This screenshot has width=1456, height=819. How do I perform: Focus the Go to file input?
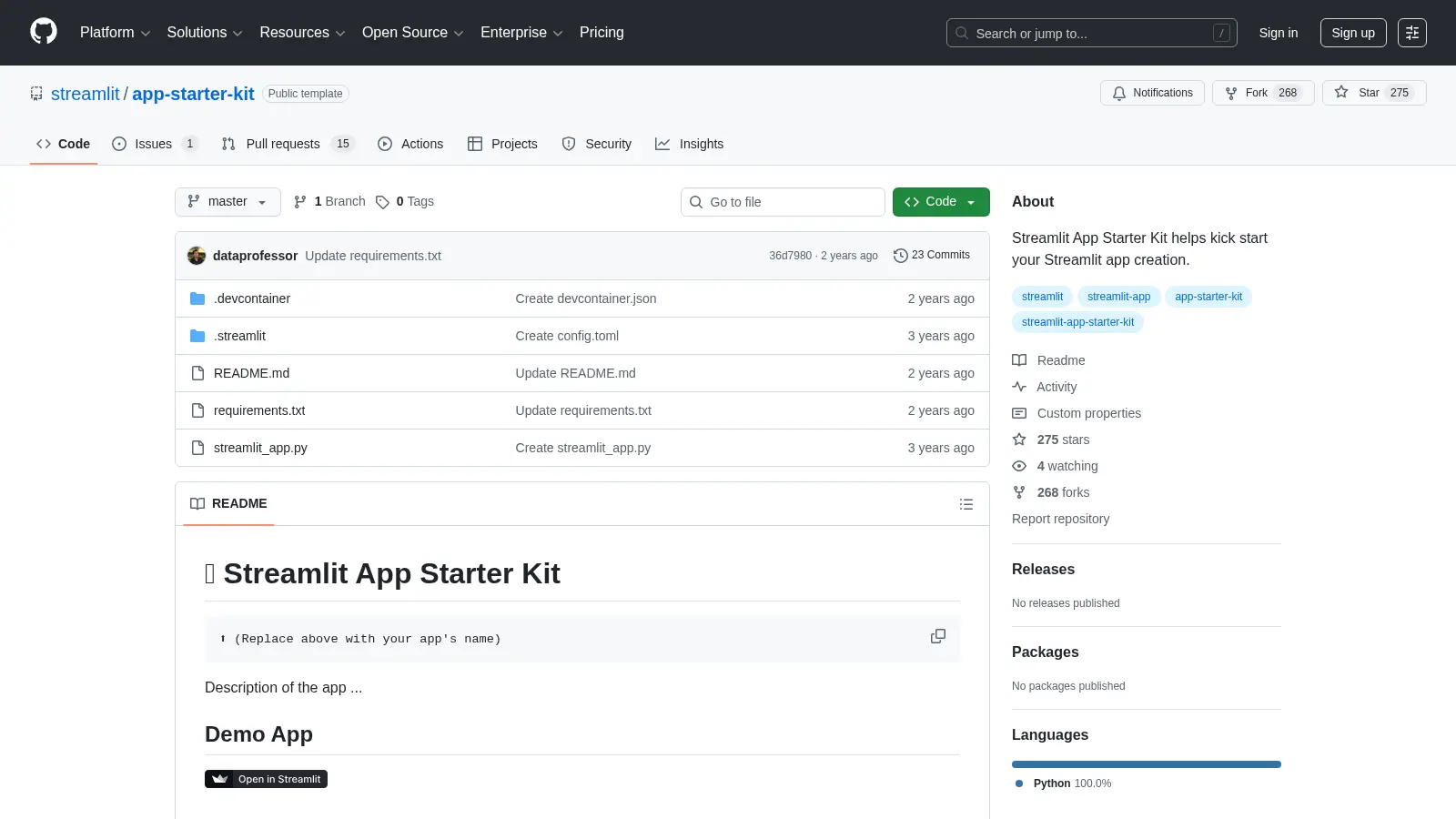(783, 202)
